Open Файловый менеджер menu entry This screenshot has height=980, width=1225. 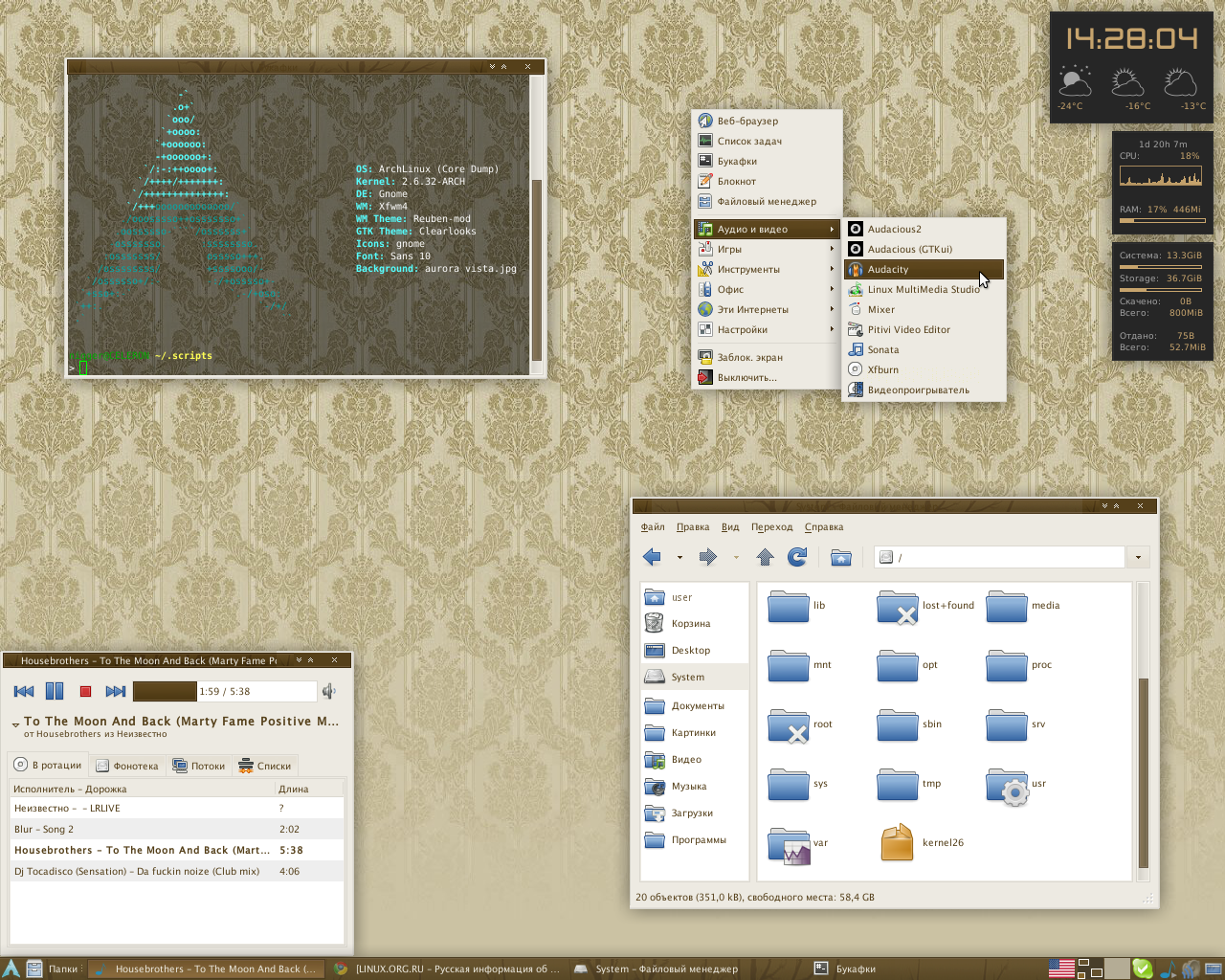[x=767, y=201]
